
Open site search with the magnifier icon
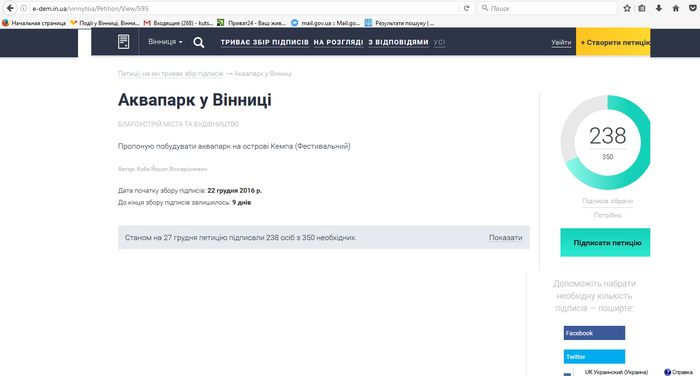point(199,42)
